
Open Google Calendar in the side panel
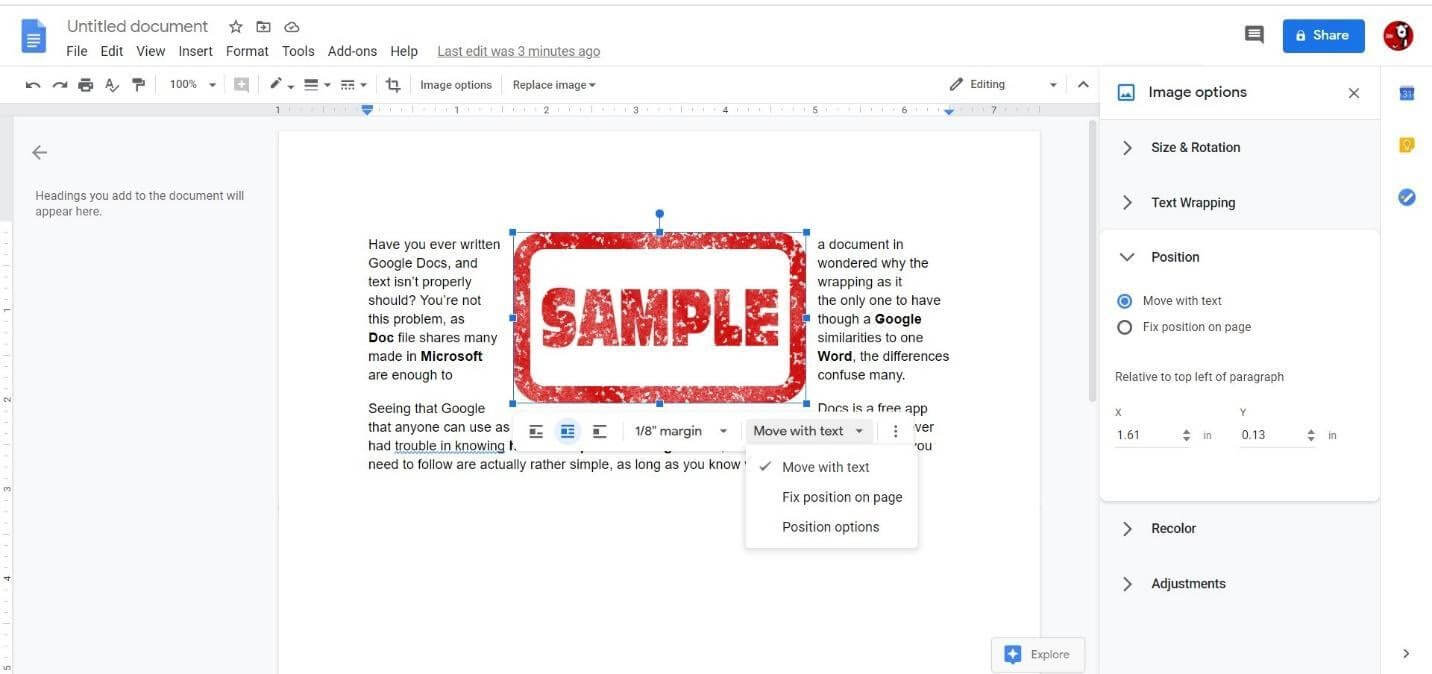1406,93
